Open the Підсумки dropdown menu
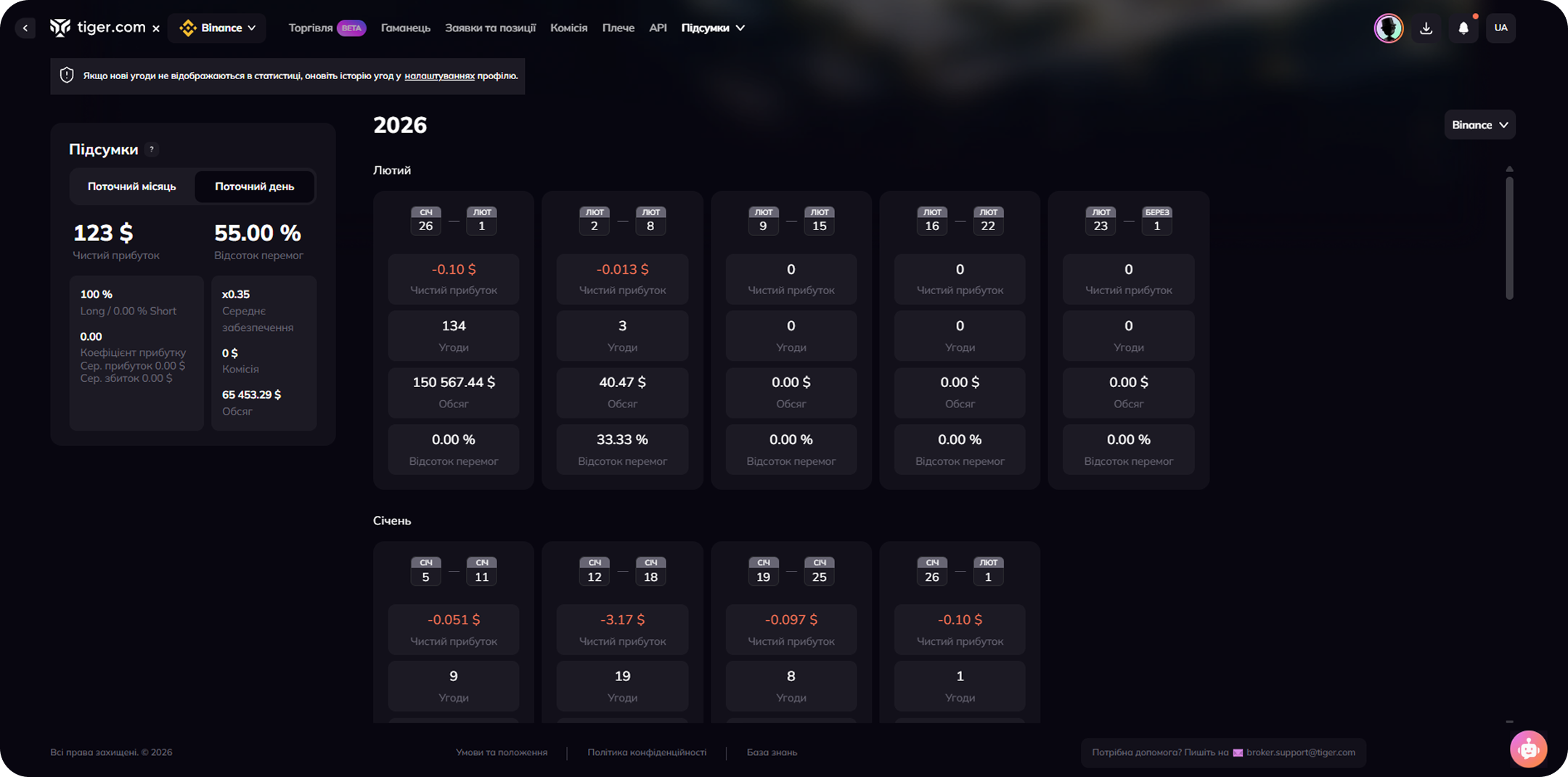 tap(713, 28)
